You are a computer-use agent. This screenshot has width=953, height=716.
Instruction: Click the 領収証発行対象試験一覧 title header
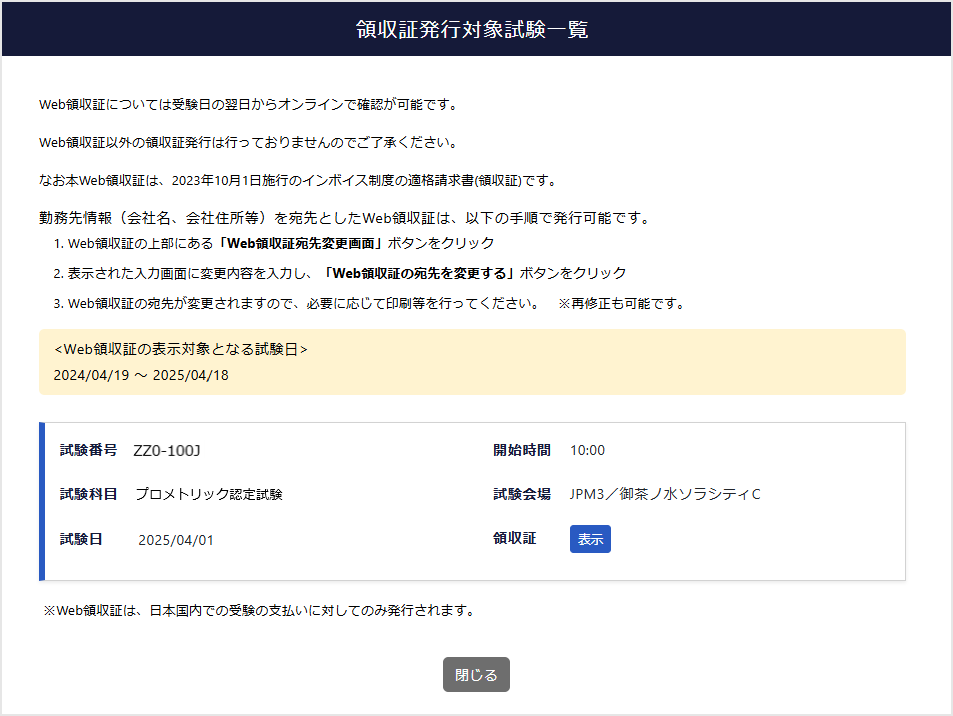(x=476, y=29)
